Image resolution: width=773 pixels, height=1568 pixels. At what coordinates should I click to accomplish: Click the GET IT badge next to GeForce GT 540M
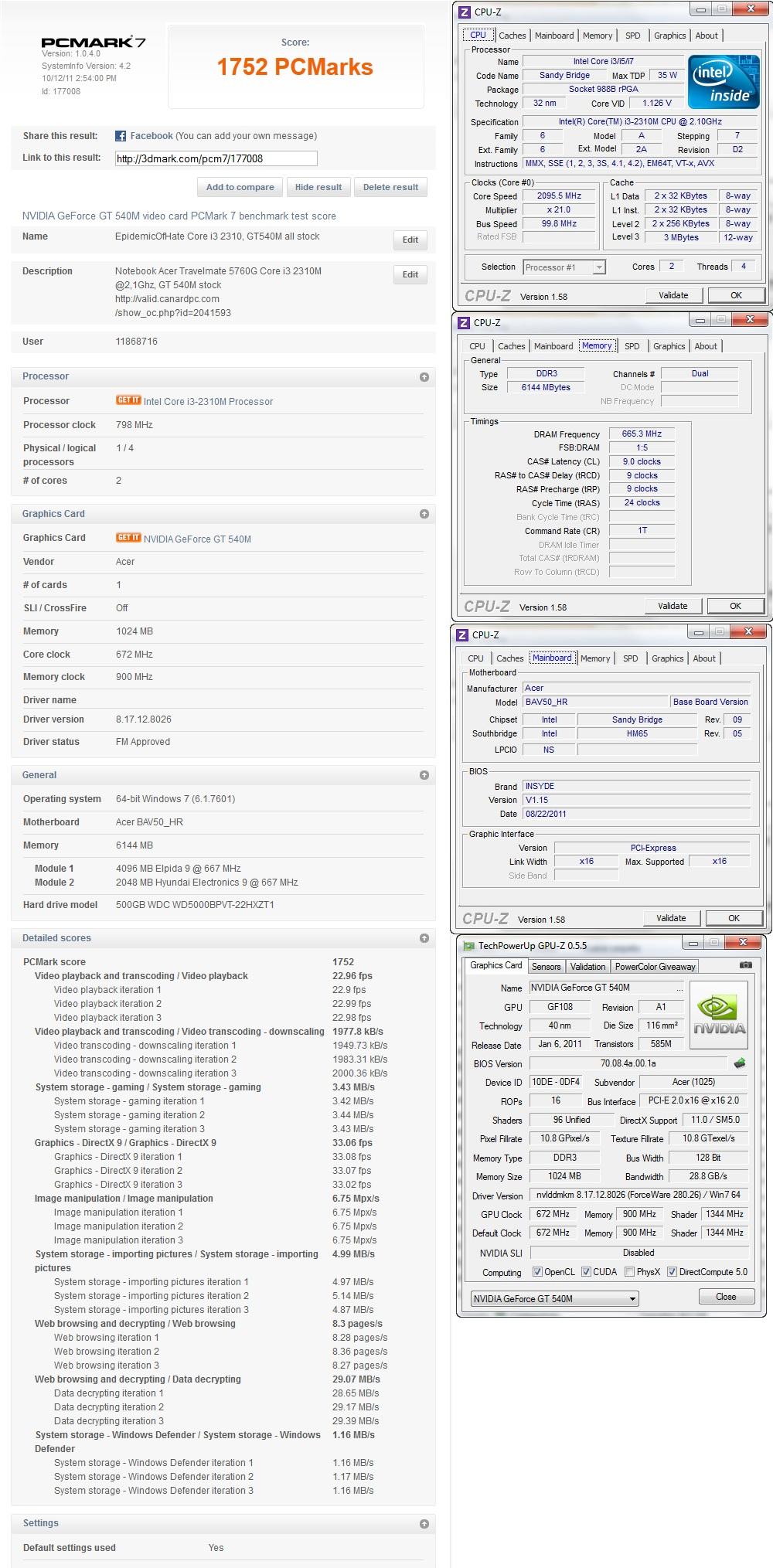pyautogui.click(x=128, y=538)
